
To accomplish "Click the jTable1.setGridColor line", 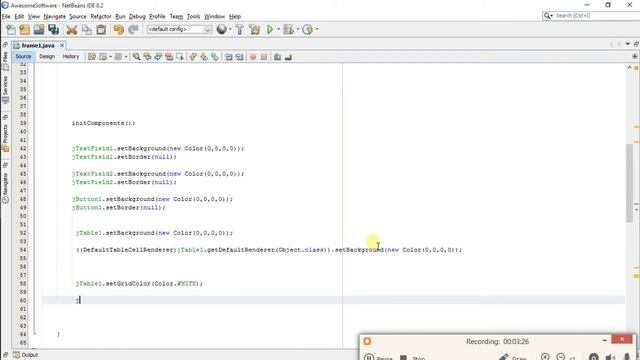I will pyautogui.click(x=139, y=283).
